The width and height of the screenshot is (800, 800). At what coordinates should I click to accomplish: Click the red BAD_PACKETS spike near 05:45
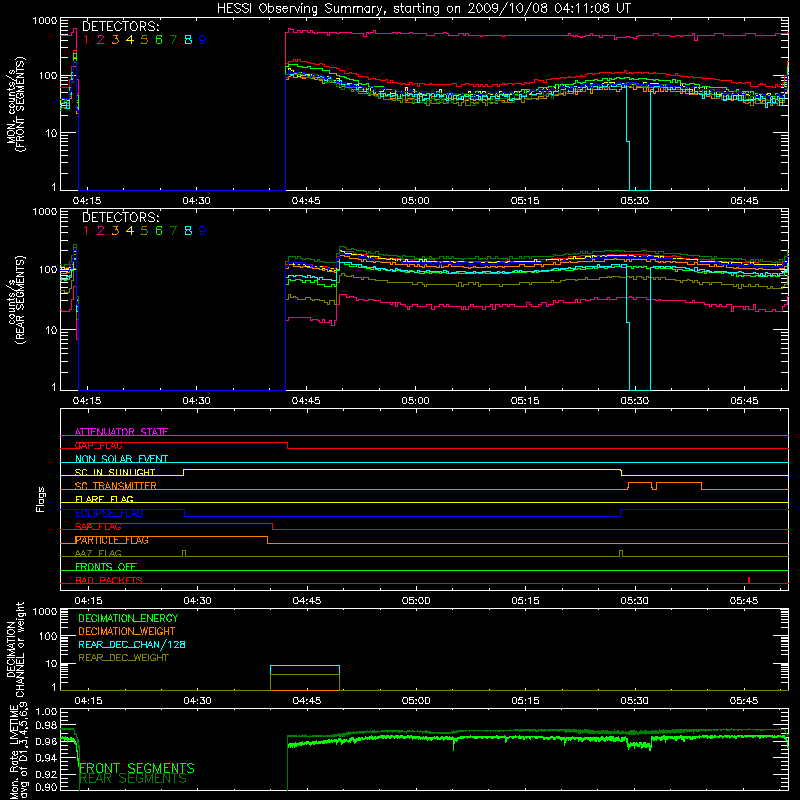[x=748, y=580]
